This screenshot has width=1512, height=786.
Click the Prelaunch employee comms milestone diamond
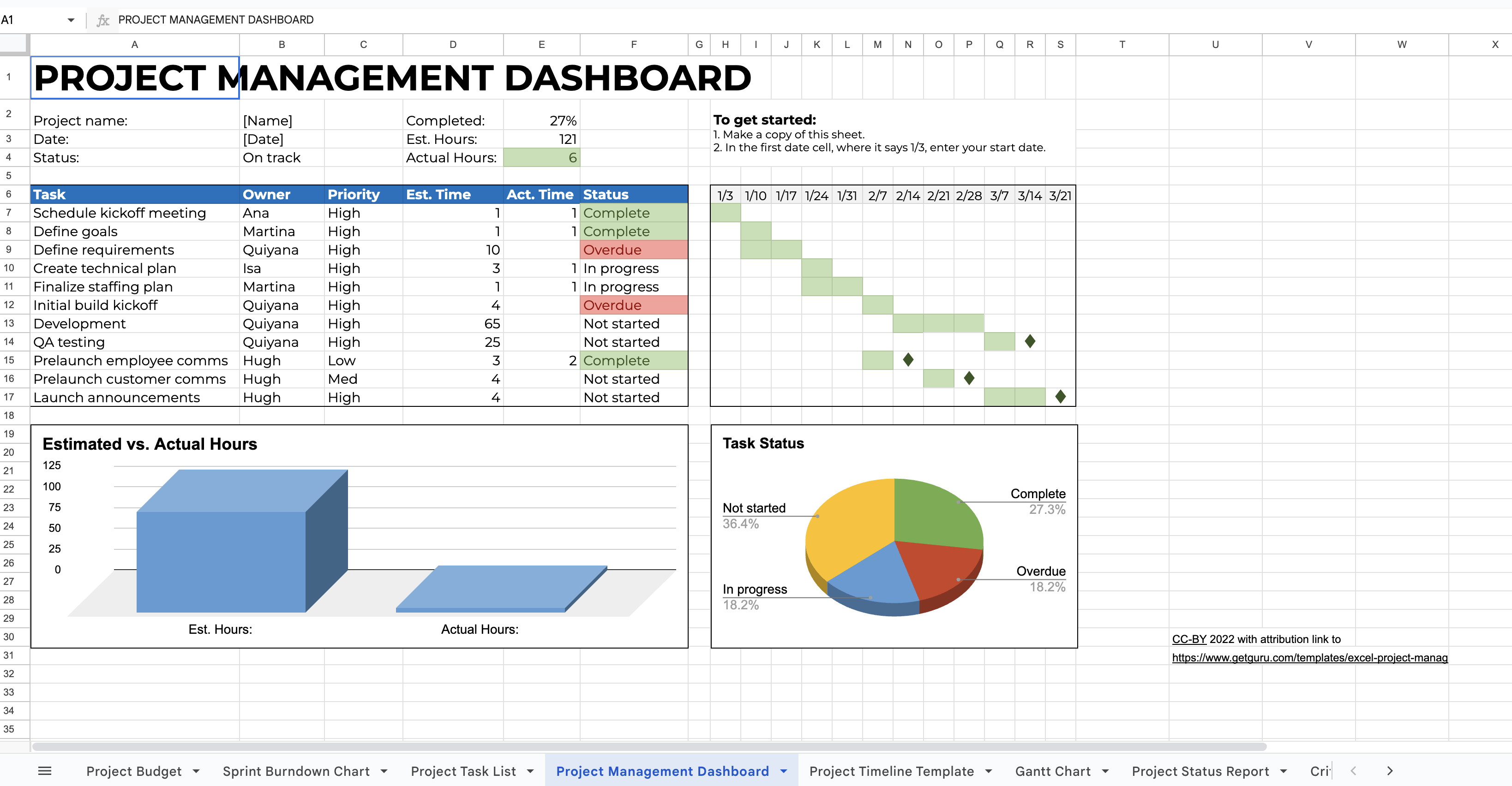[908, 360]
